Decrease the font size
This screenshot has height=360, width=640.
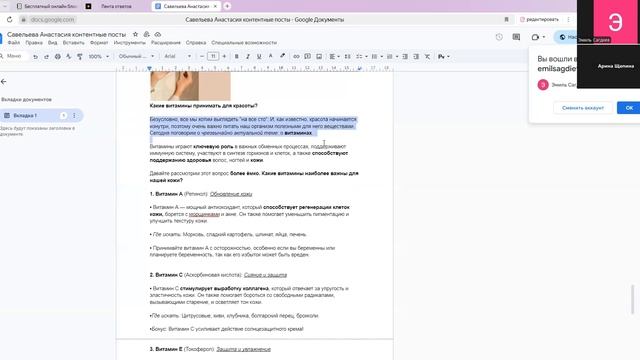[x=202, y=56]
